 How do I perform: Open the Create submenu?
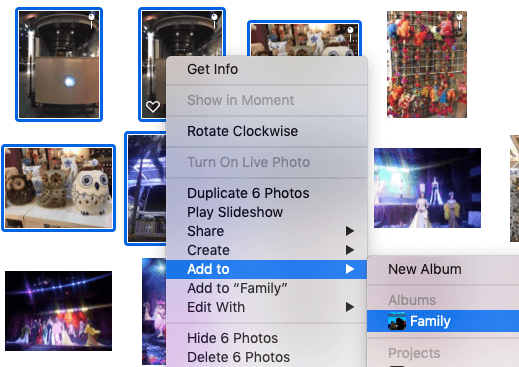(x=267, y=250)
